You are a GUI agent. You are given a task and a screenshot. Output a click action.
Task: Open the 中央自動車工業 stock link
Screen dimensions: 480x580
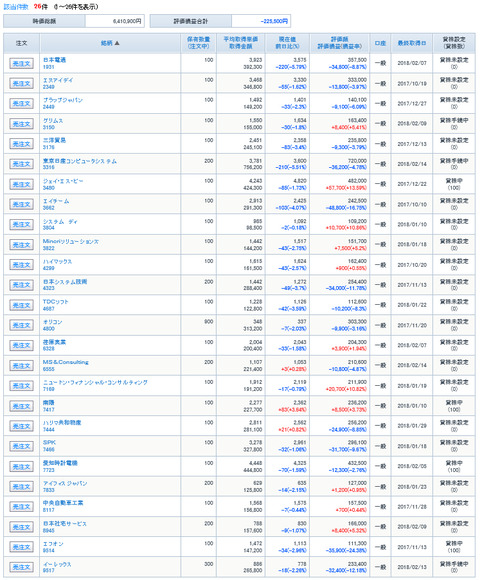point(63,503)
